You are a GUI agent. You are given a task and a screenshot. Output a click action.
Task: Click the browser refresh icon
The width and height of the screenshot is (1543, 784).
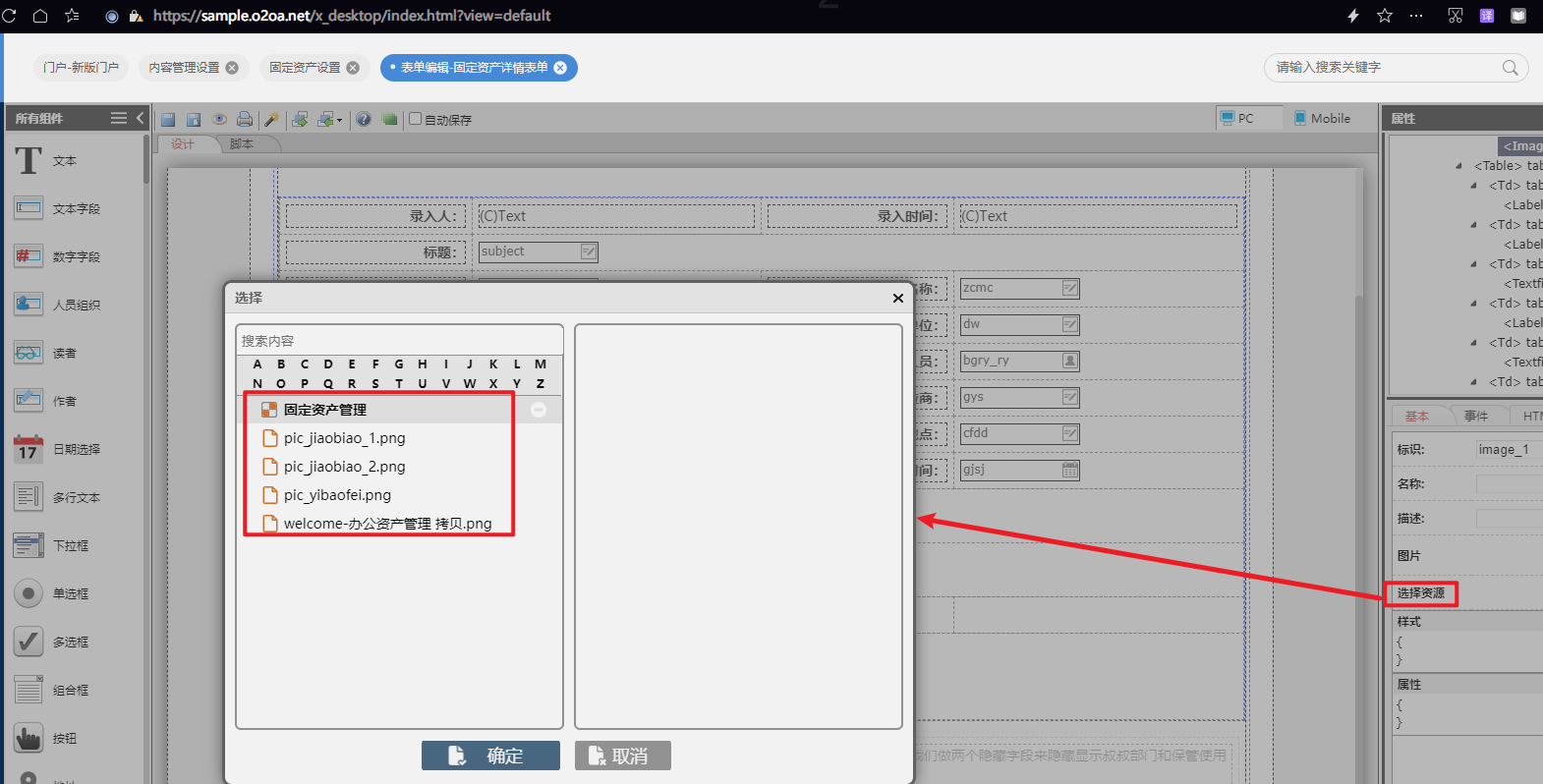tap(10, 16)
